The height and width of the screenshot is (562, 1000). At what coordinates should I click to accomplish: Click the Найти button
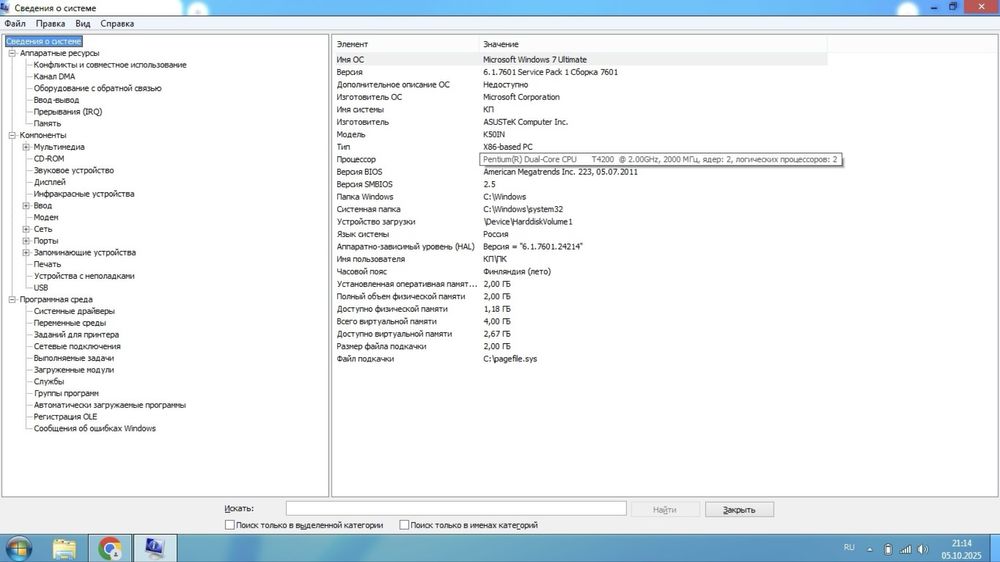(x=665, y=510)
